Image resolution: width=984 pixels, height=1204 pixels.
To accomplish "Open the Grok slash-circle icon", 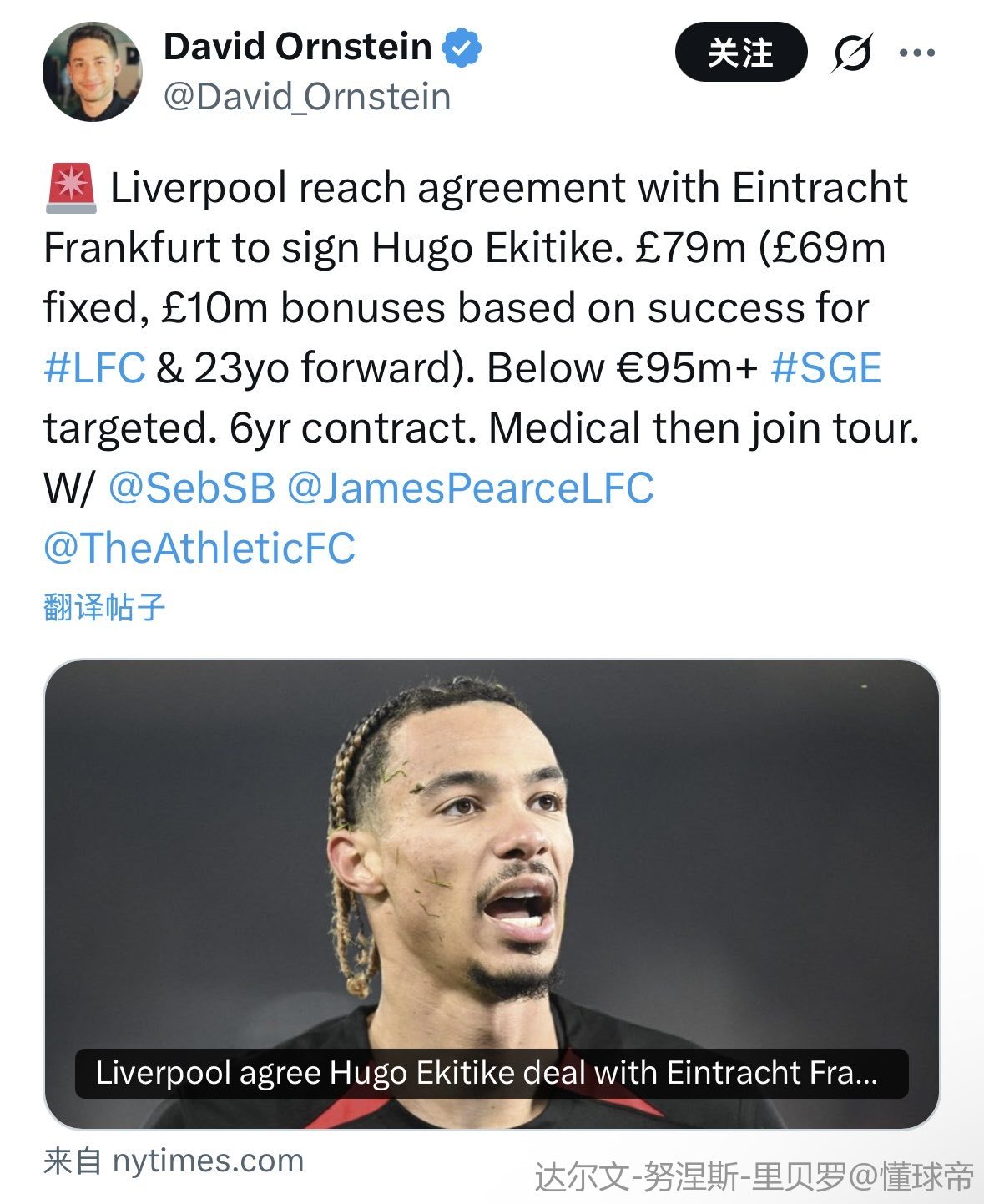I will [852, 53].
